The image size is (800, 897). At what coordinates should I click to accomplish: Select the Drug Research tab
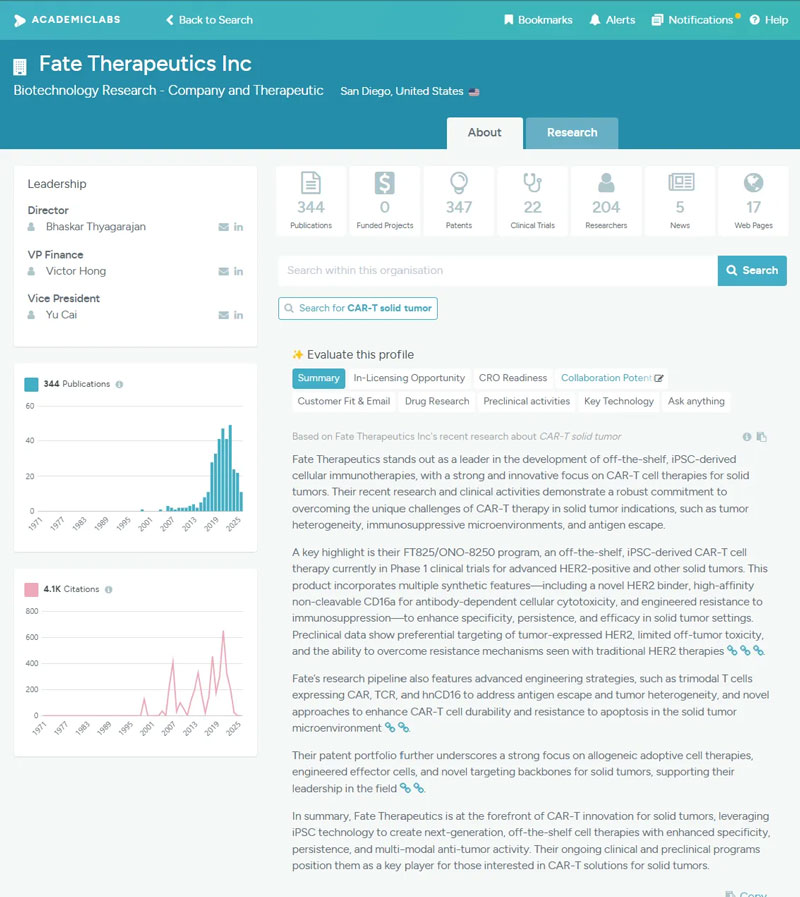pyautogui.click(x=437, y=402)
